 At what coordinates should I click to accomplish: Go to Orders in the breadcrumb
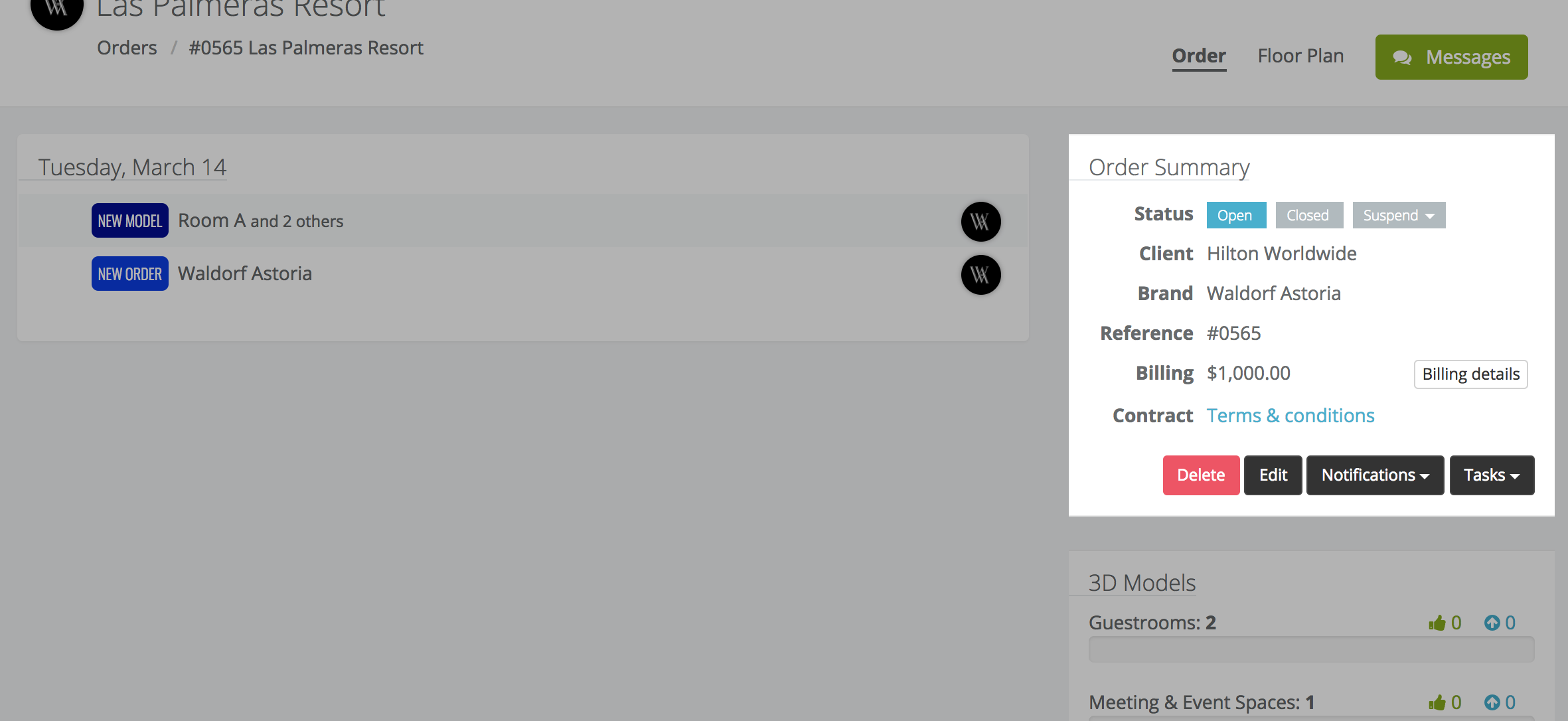click(127, 48)
